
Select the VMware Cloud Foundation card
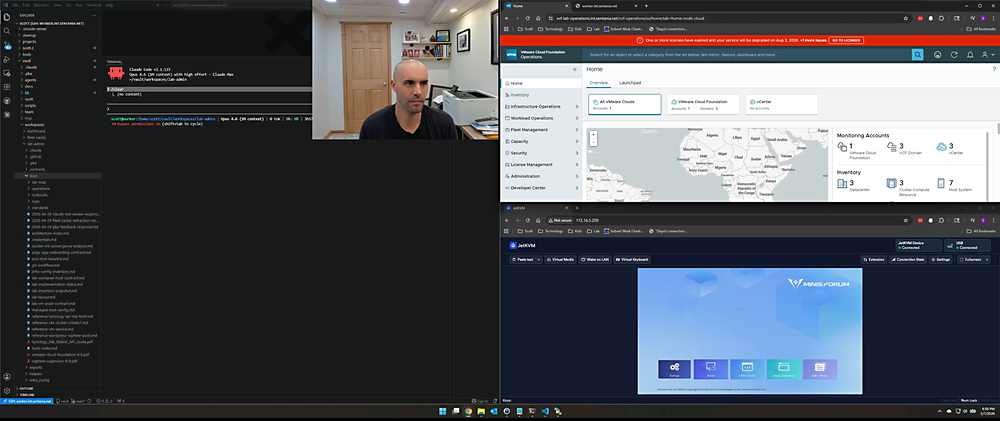pos(703,105)
